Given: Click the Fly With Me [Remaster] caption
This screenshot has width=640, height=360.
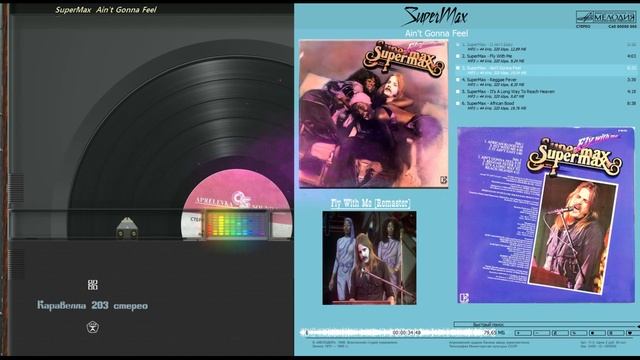Looking at the screenshot, I should pyautogui.click(x=371, y=203).
